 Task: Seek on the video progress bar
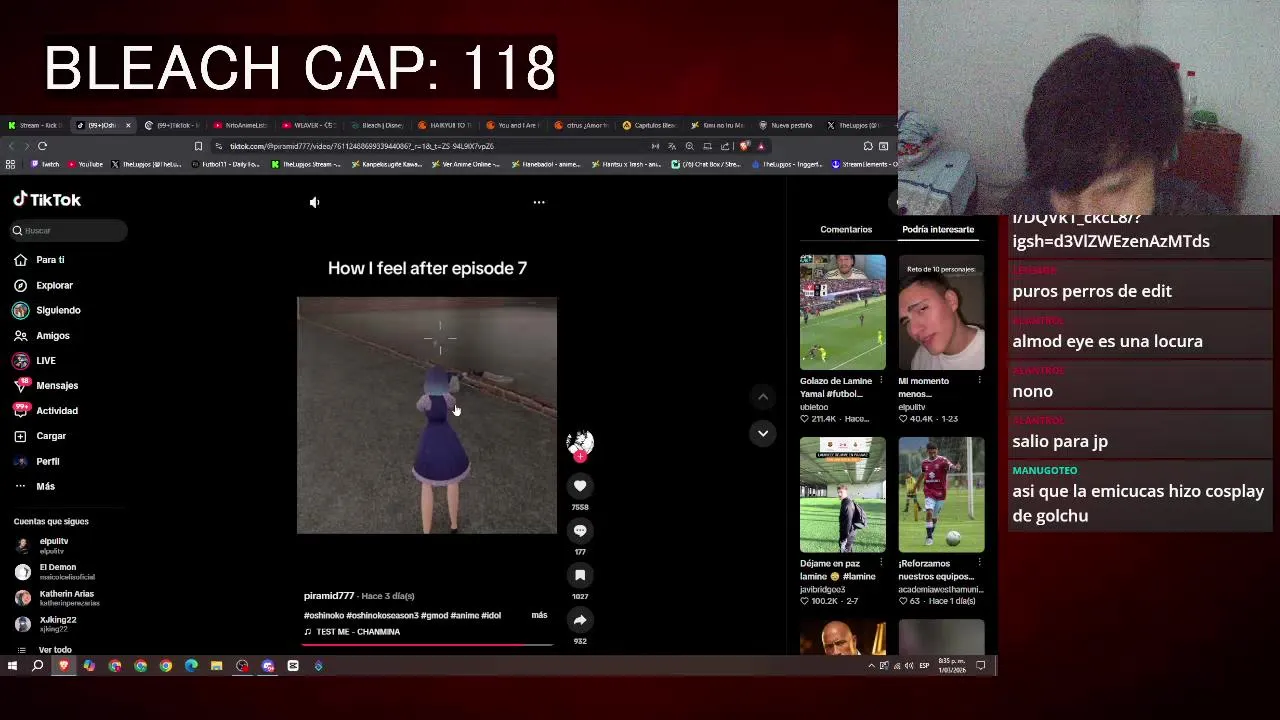pos(427,645)
